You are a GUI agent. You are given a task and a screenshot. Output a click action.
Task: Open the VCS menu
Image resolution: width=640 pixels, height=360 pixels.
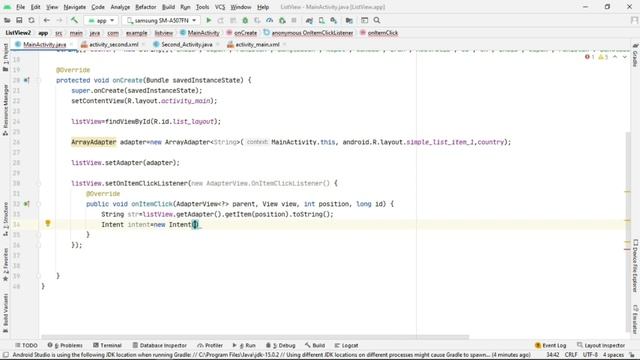pos(220,7)
